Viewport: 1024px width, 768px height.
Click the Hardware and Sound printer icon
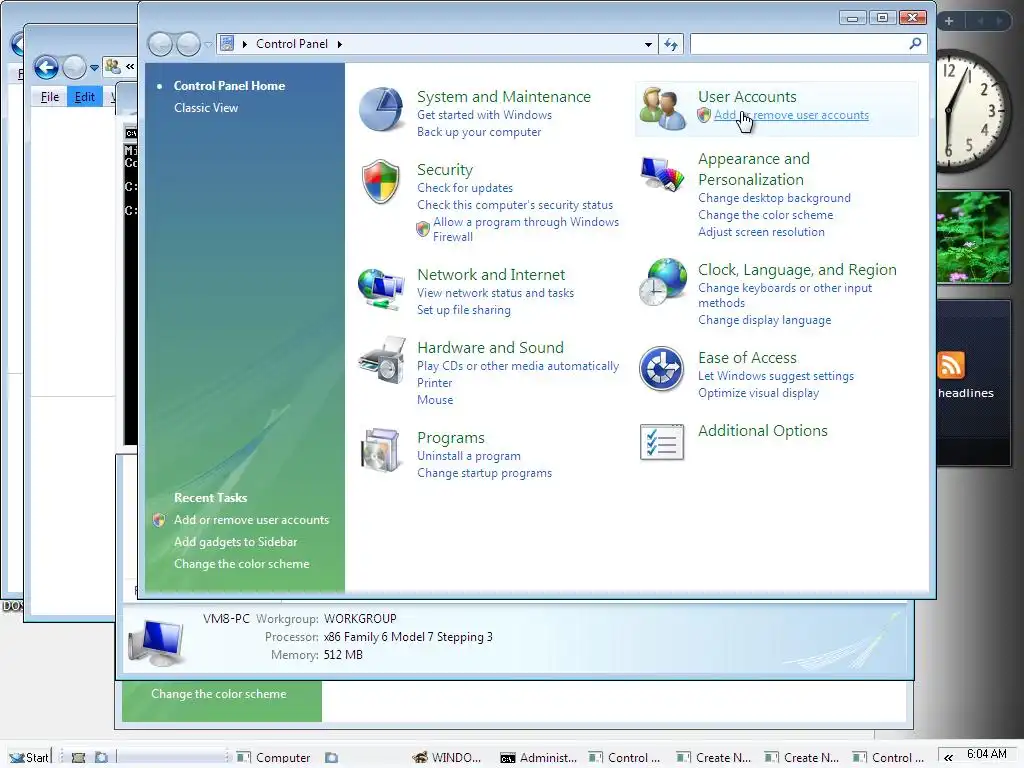click(x=382, y=360)
